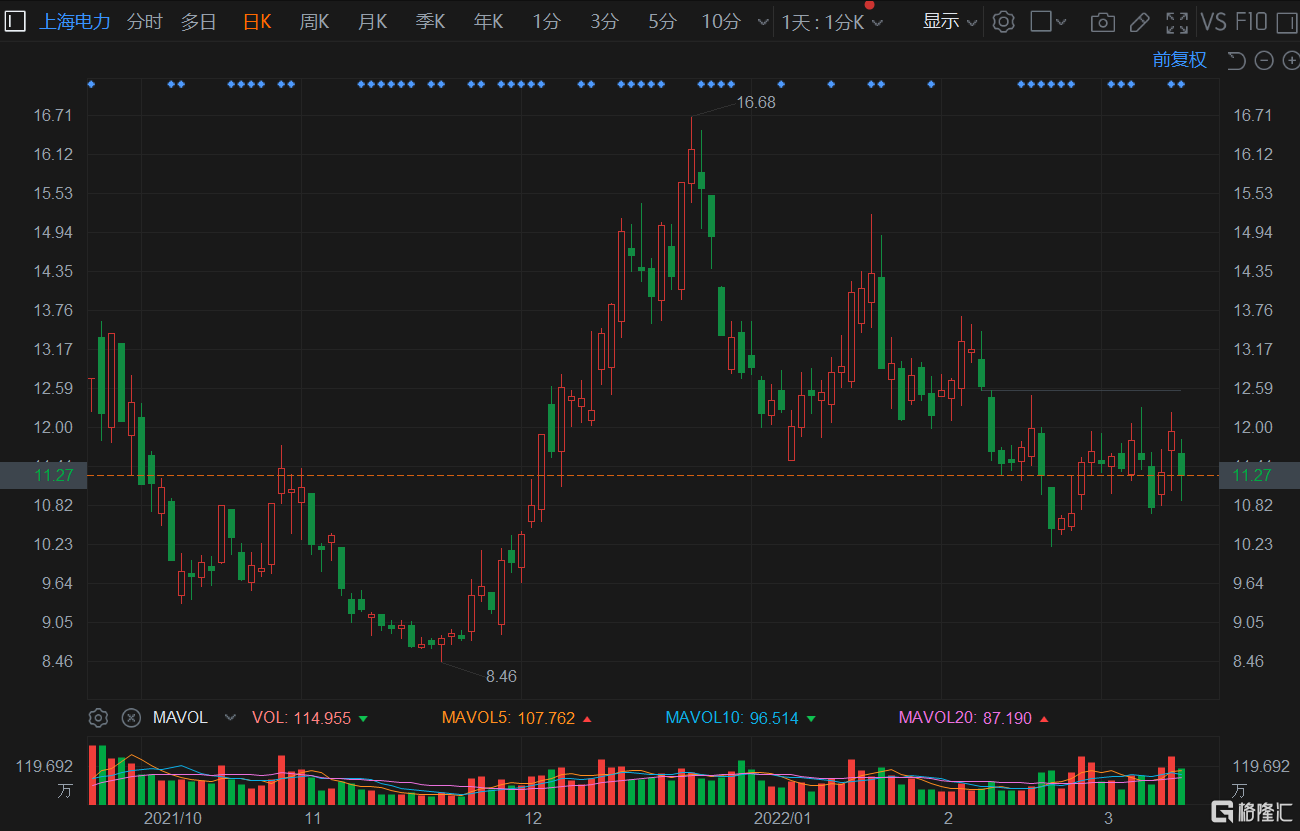Remove the MAVOL indicator panel
The image size is (1300, 831).
pyautogui.click(x=131, y=717)
